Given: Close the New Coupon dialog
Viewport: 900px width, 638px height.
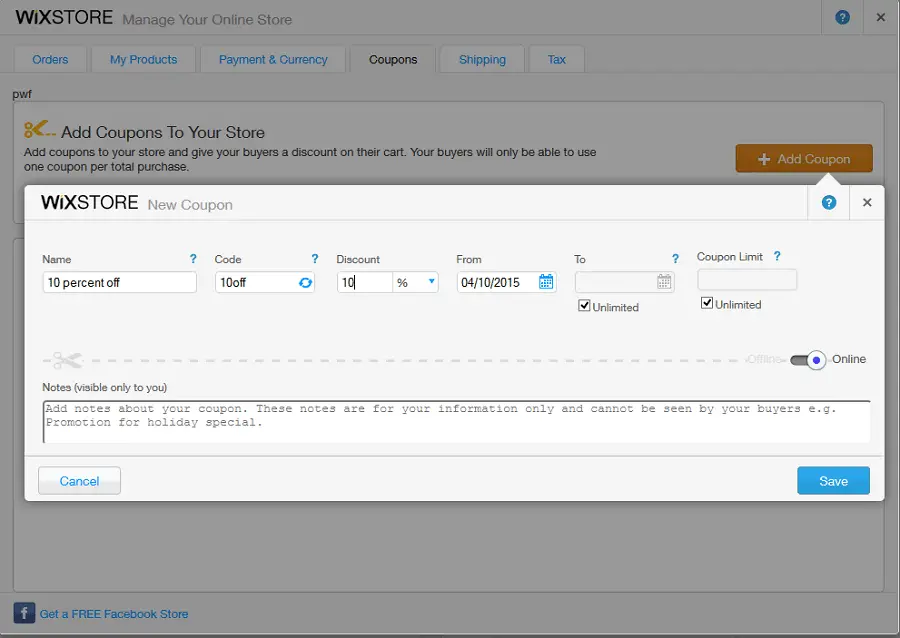Looking at the screenshot, I should point(867,203).
